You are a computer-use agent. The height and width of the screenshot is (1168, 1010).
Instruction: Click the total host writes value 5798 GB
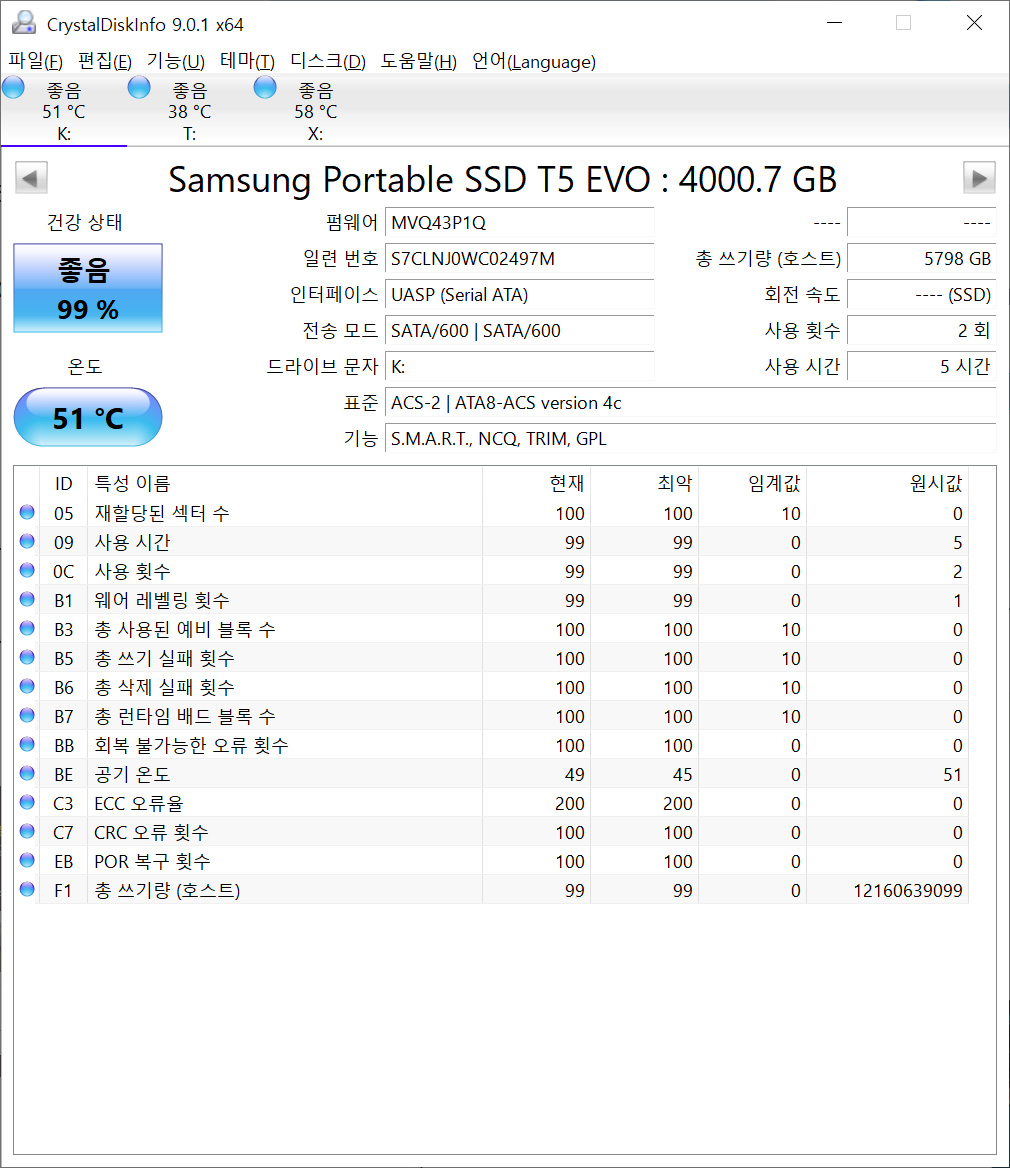click(922, 258)
